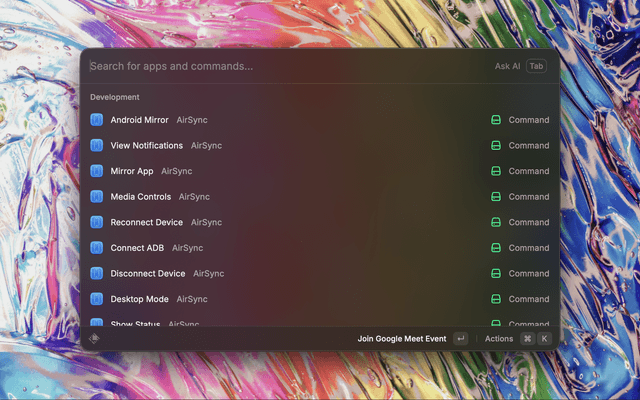This screenshot has width=640, height=400.
Task: Click the AirSync icon beside Media Controls
Action: [x=97, y=197]
